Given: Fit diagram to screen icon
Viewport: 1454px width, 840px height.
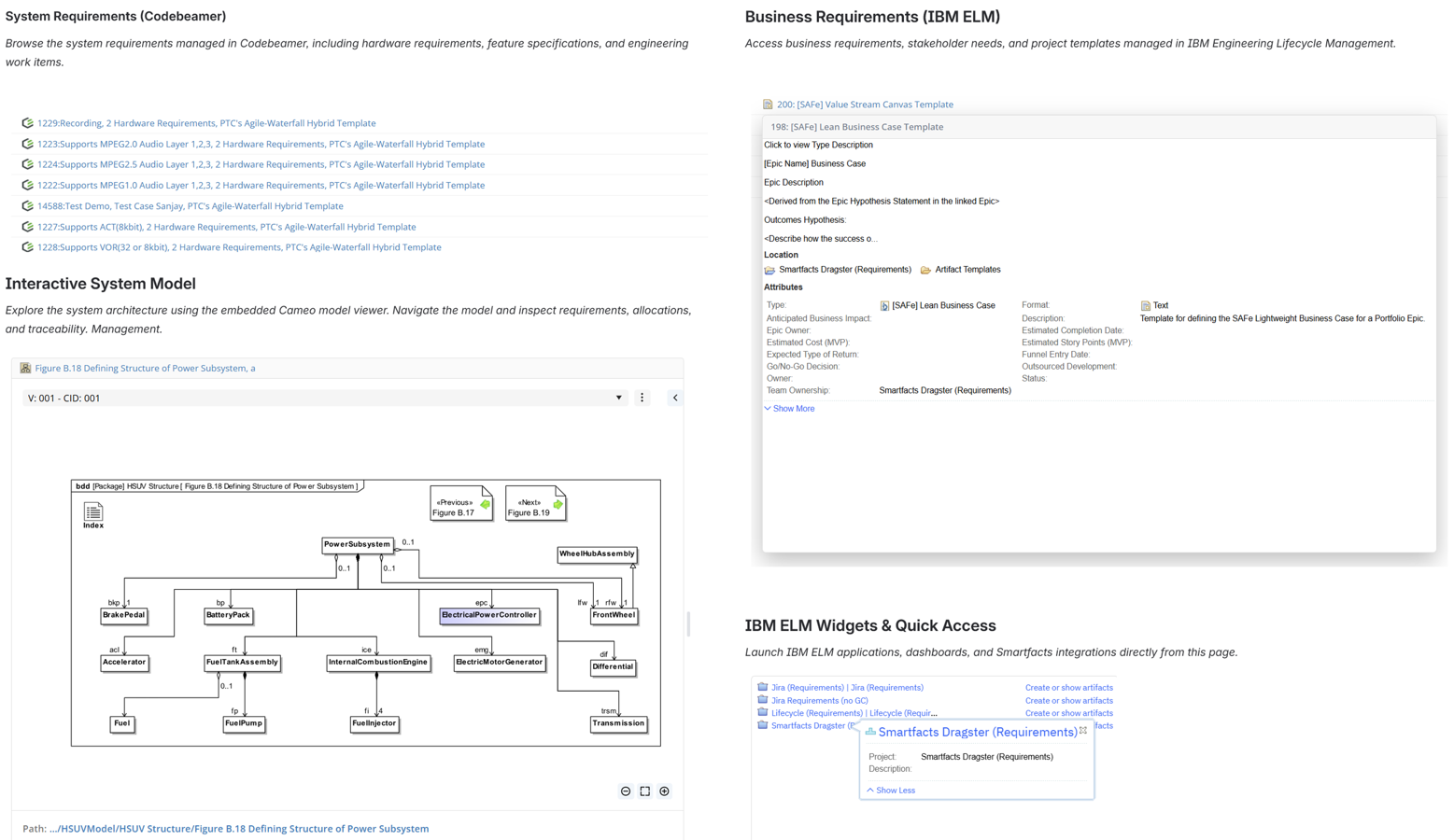Looking at the screenshot, I should pos(644,791).
